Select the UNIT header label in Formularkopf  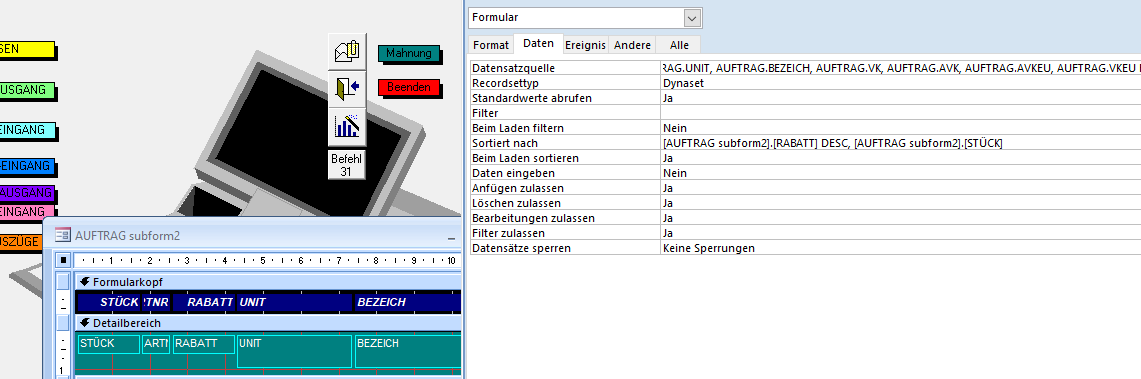[295, 302]
